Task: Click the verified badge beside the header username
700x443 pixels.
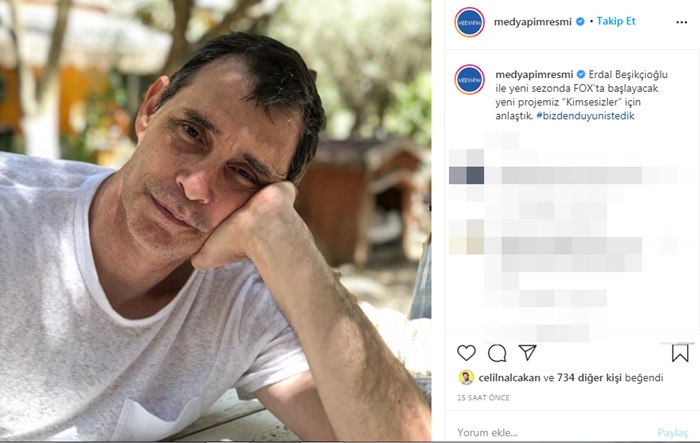Action: tap(580, 21)
